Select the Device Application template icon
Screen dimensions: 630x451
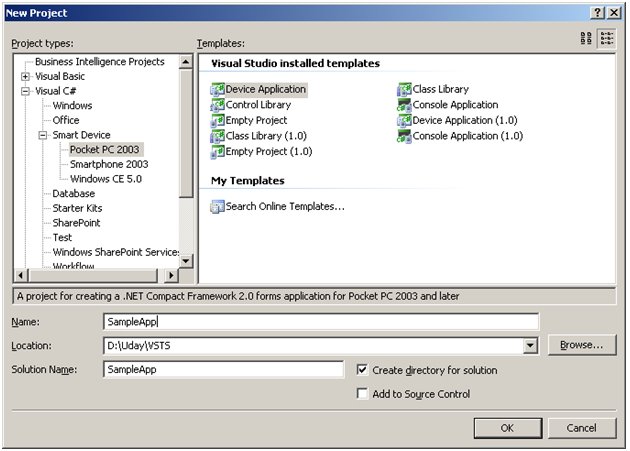pyautogui.click(x=217, y=89)
